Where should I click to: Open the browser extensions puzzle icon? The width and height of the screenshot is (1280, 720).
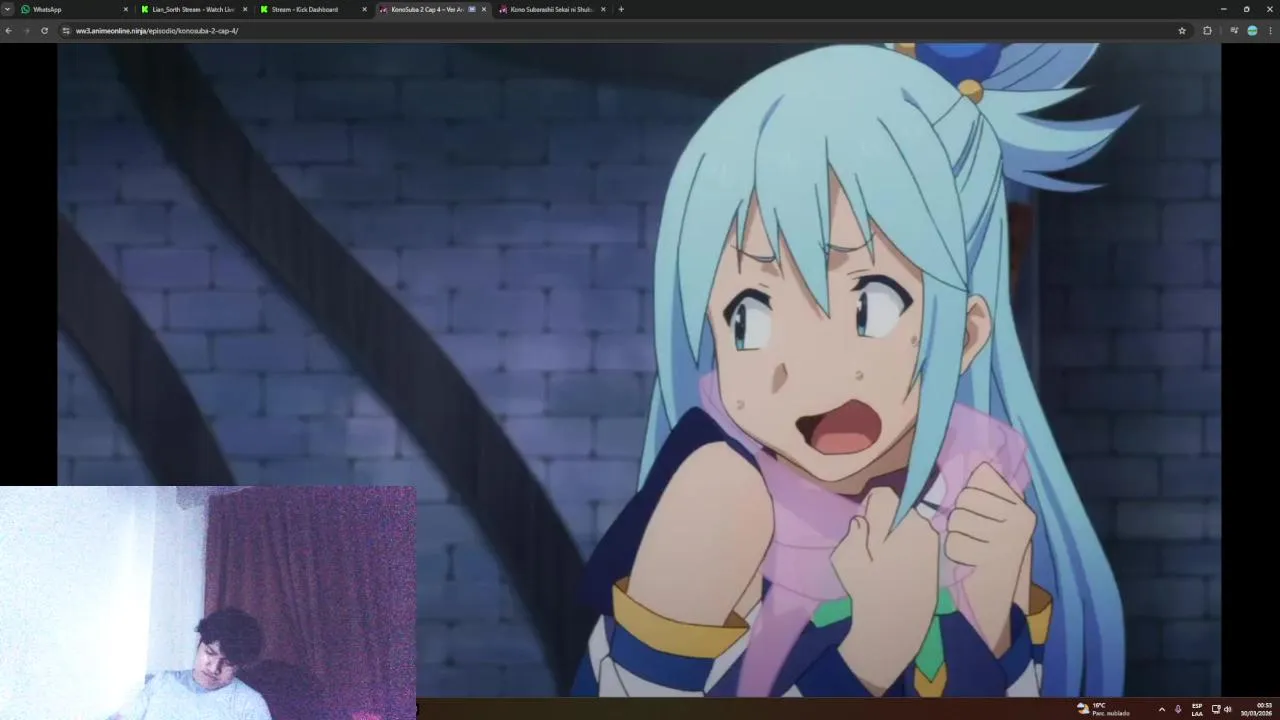(1207, 31)
